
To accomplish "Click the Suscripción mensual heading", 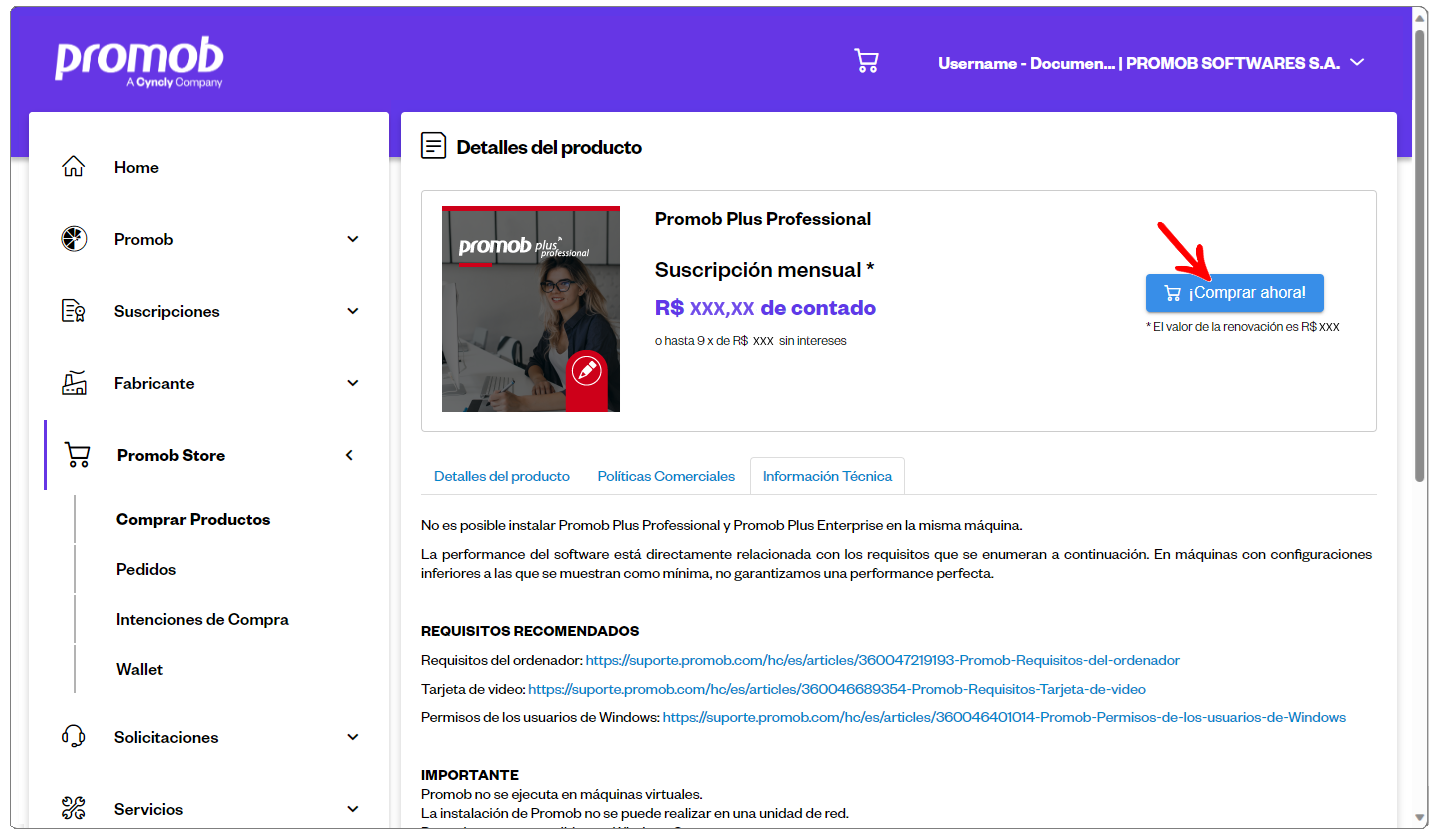I will click(x=765, y=270).
